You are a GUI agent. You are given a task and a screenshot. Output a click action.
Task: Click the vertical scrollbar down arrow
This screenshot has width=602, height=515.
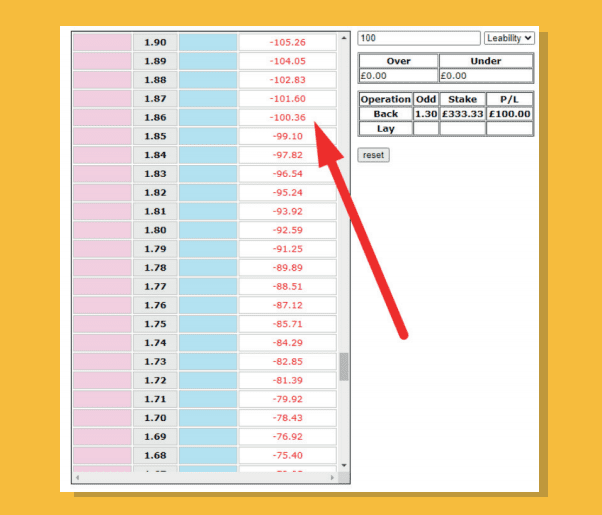click(x=344, y=465)
